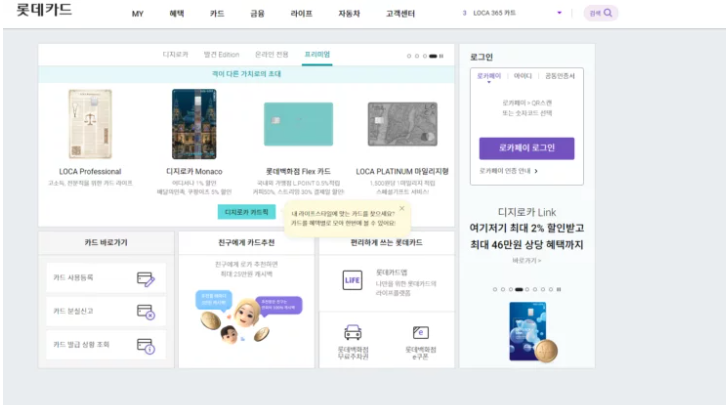Click the 롯데백화점 e쿠폰 icon
The height and width of the screenshot is (405, 726).
coord(420,332)
